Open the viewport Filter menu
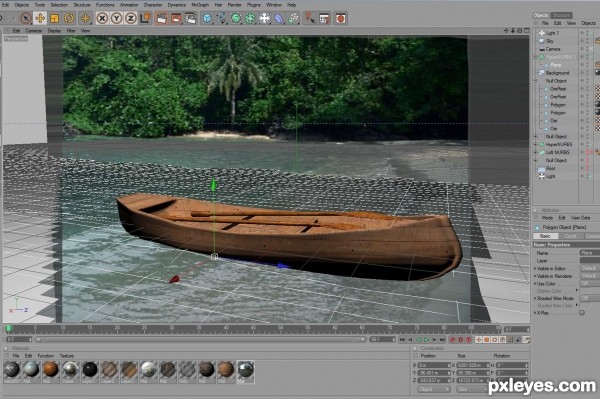The image size is (600, 399). coord(71,31)
